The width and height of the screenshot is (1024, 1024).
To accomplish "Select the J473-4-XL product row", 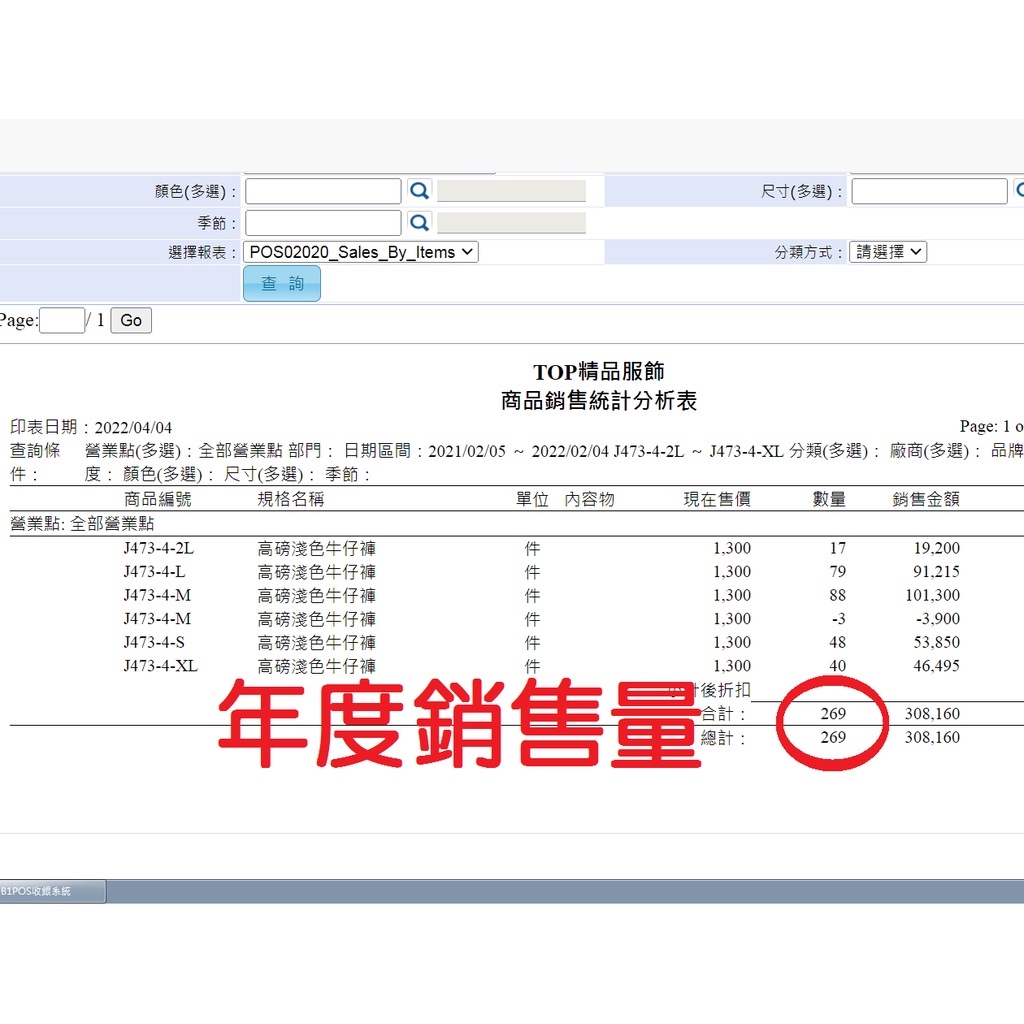I will pos(160,666).
